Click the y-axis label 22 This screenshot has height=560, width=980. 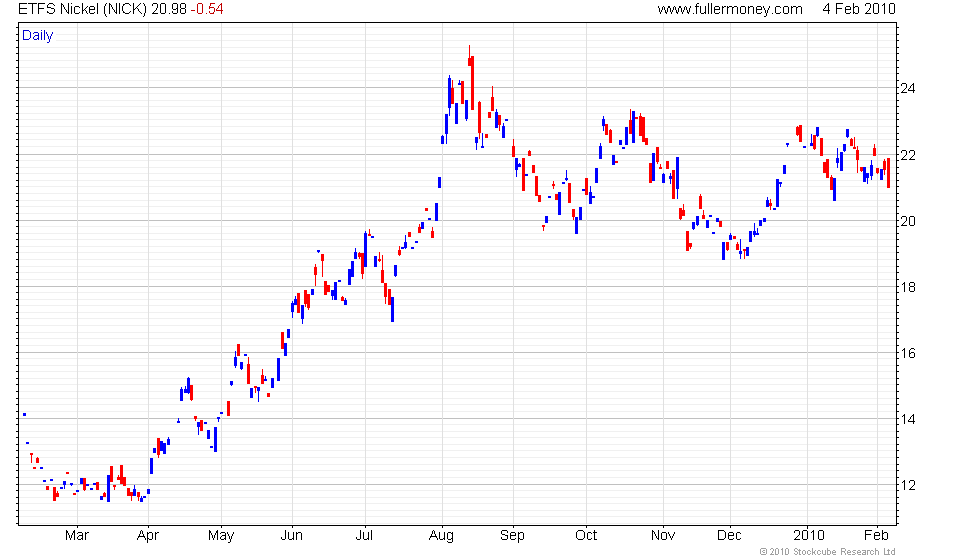click(908, 154)
